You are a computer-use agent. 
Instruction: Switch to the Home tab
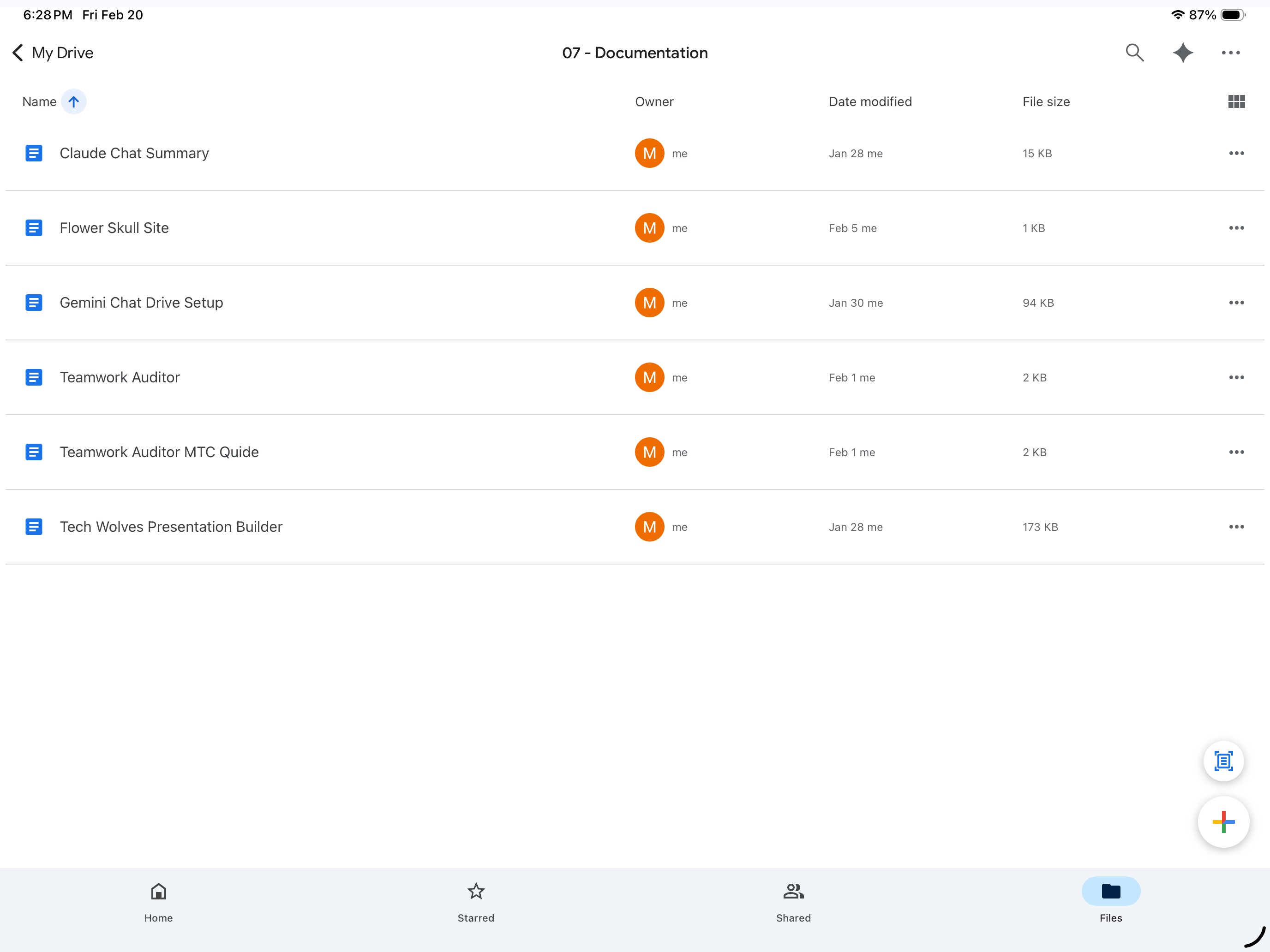[x=158, y=902]
